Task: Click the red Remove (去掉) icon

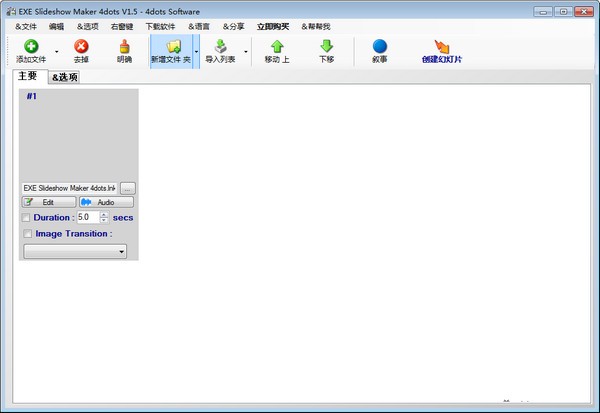Action: tap(81, 46)
